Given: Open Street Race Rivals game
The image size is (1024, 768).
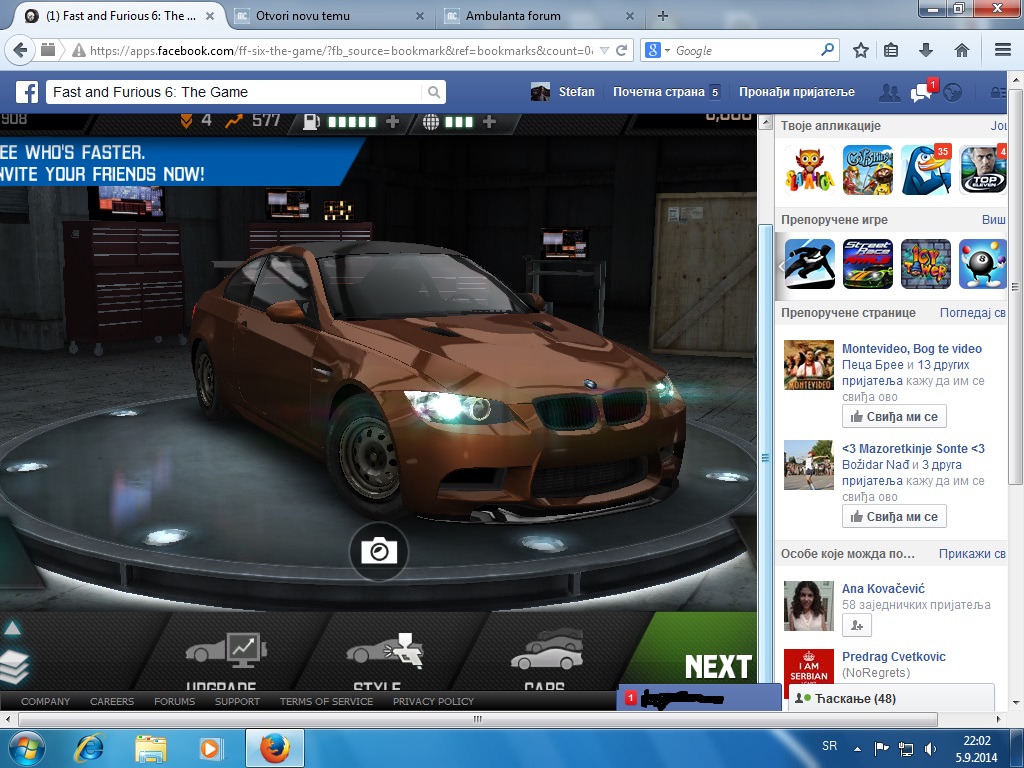Looking at the screenshot, I should (x=868, y=264).
